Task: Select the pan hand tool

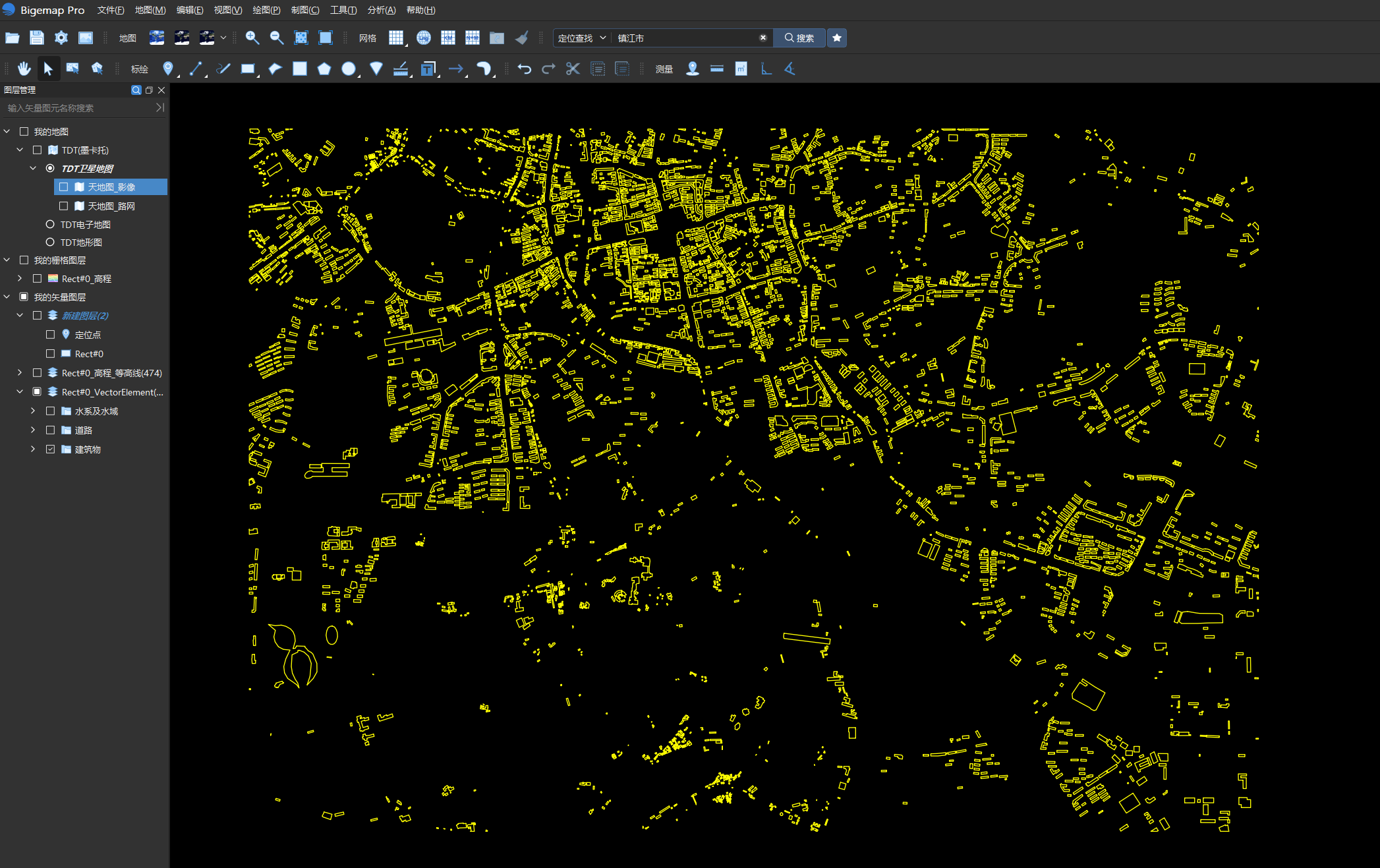Action: pos(24,69)
